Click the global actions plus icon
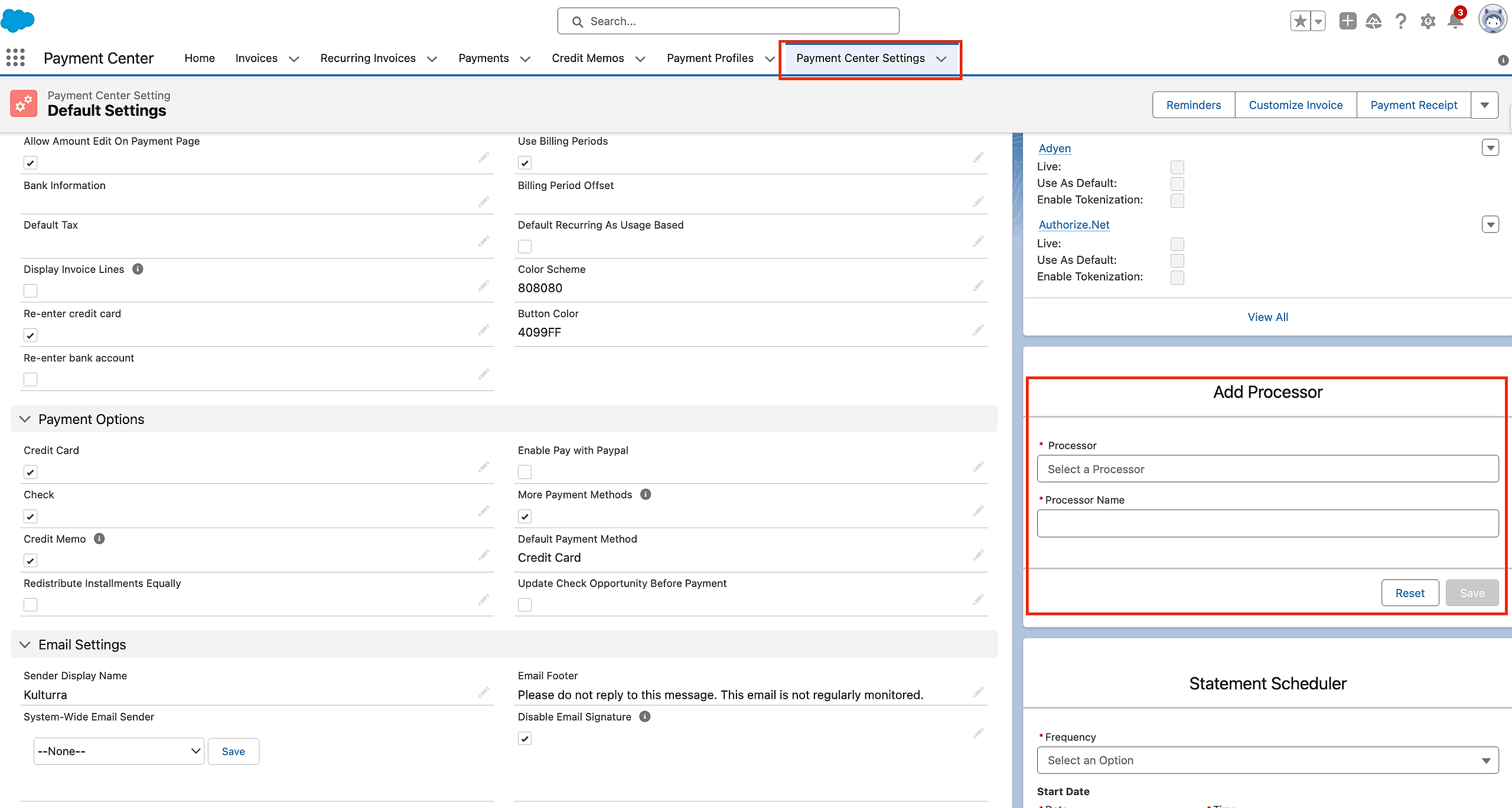Viewport: 1512px width, 808px height. [1347, 21]
